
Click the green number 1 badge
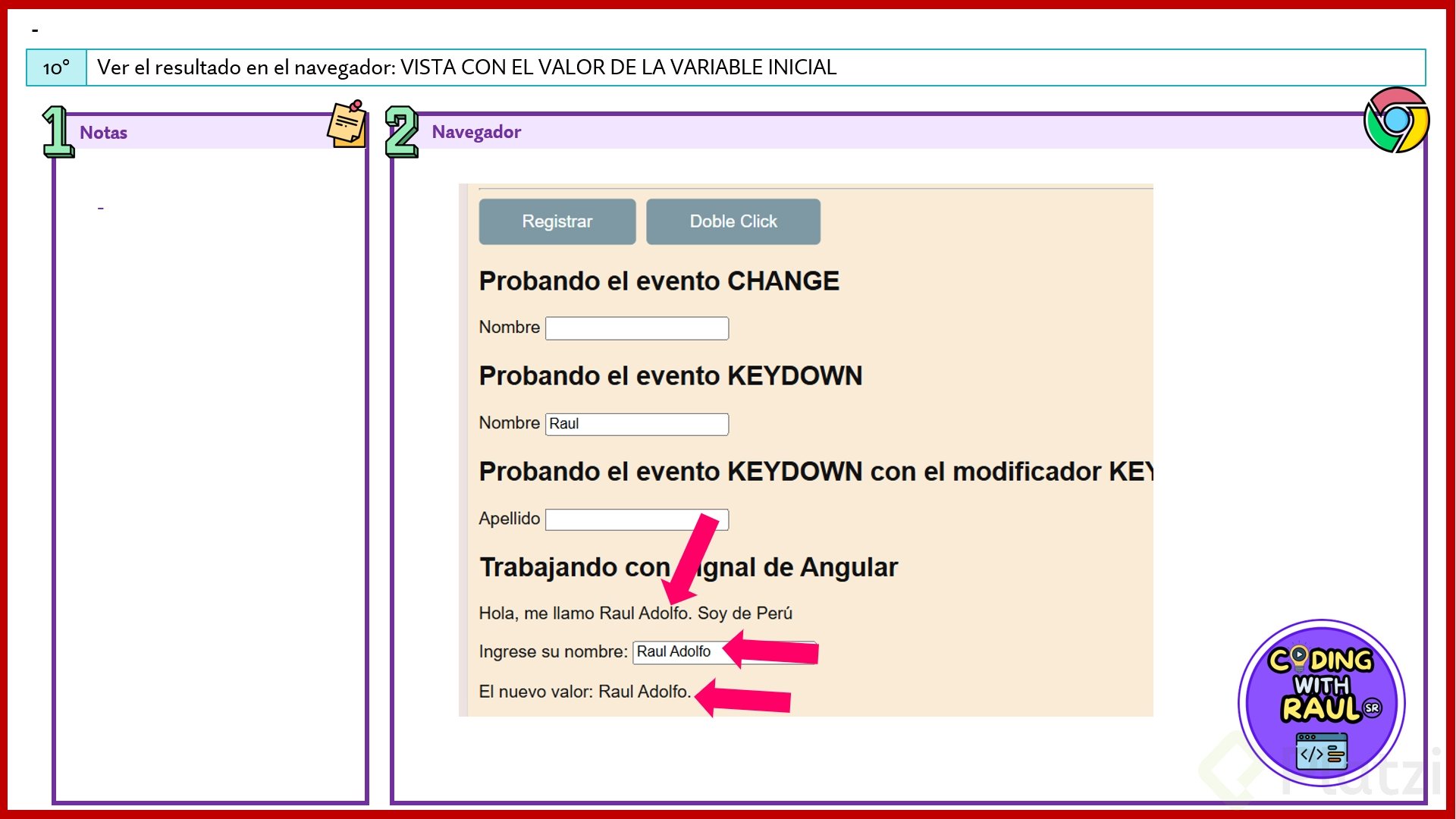[x=58, y=132]
